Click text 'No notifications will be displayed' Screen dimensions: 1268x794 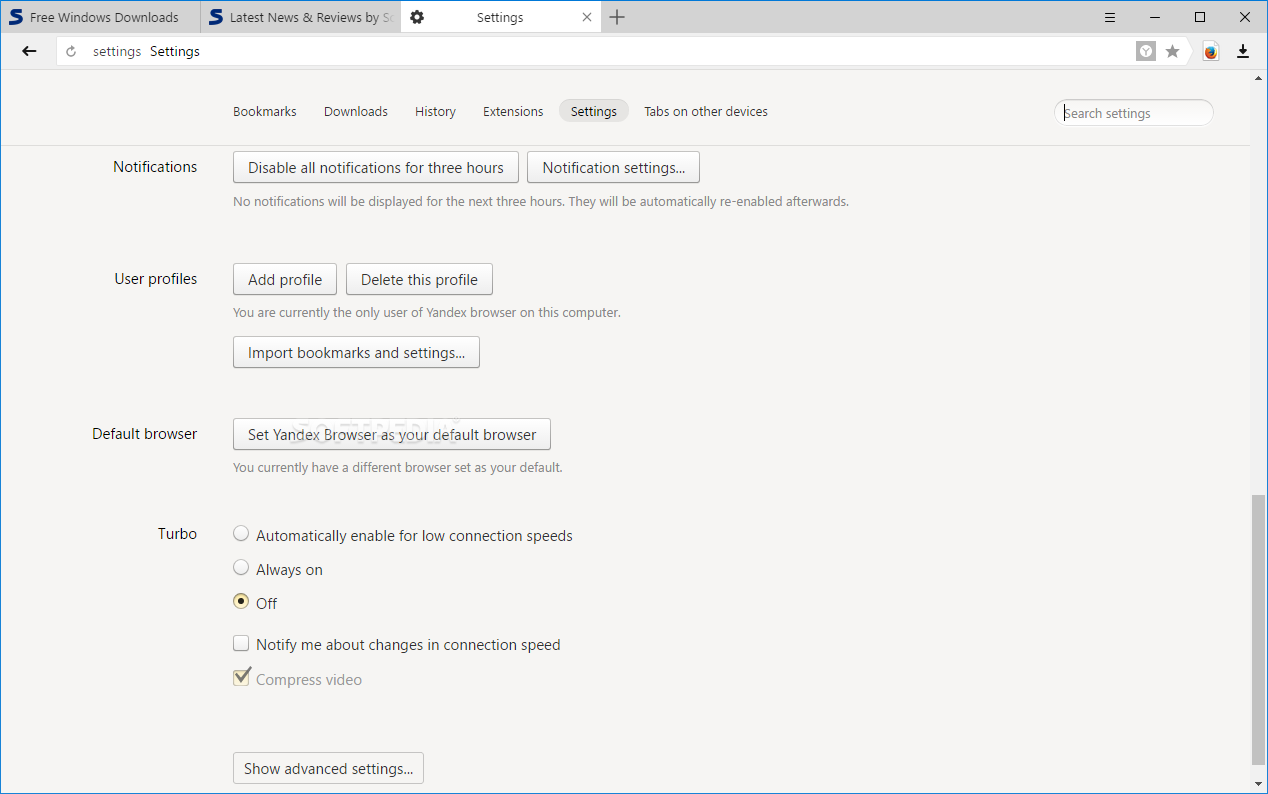(x=541, y=201)
